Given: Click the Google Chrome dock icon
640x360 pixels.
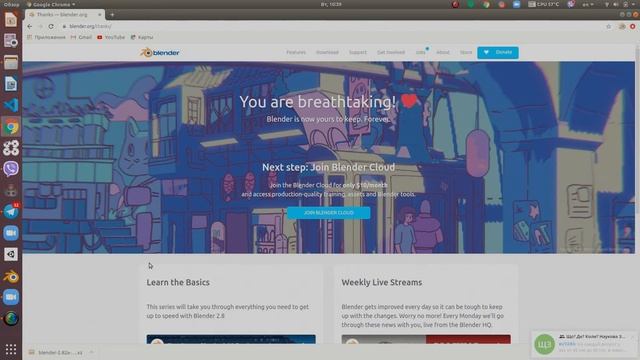Looking at the screenshot, I should click(11, 127).
